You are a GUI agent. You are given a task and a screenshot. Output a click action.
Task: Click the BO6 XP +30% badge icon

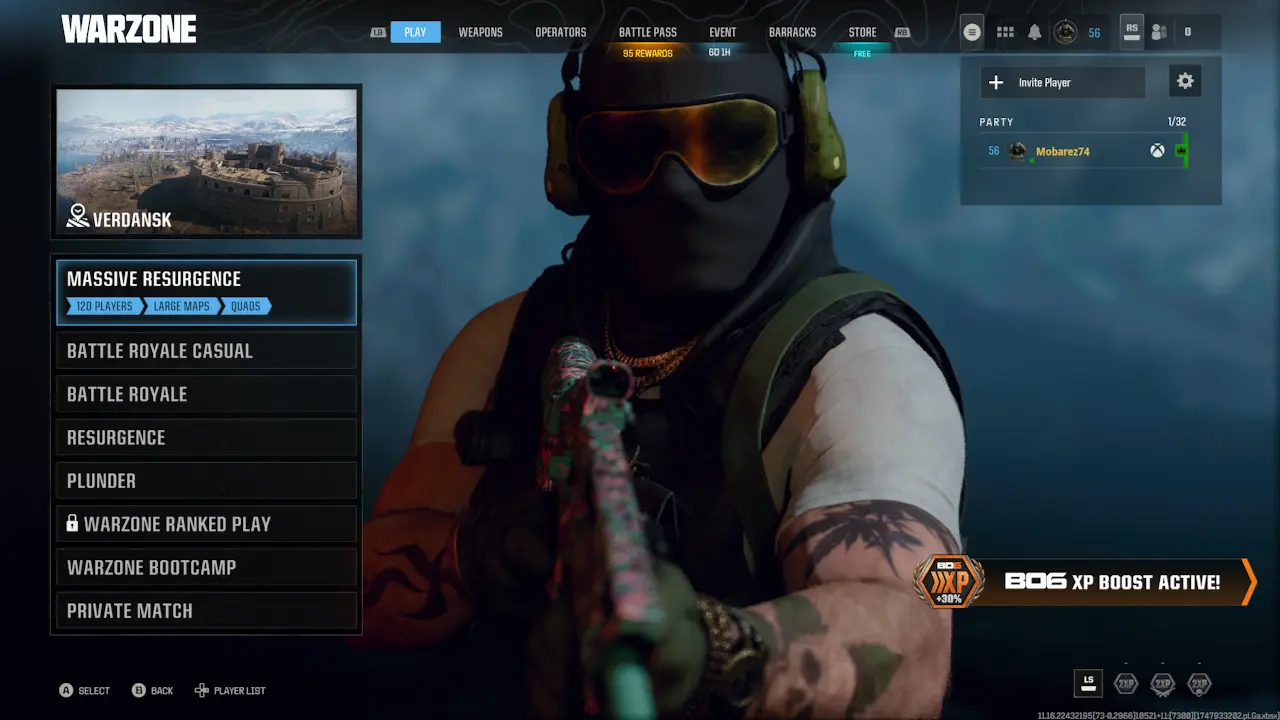pos(947,582)
